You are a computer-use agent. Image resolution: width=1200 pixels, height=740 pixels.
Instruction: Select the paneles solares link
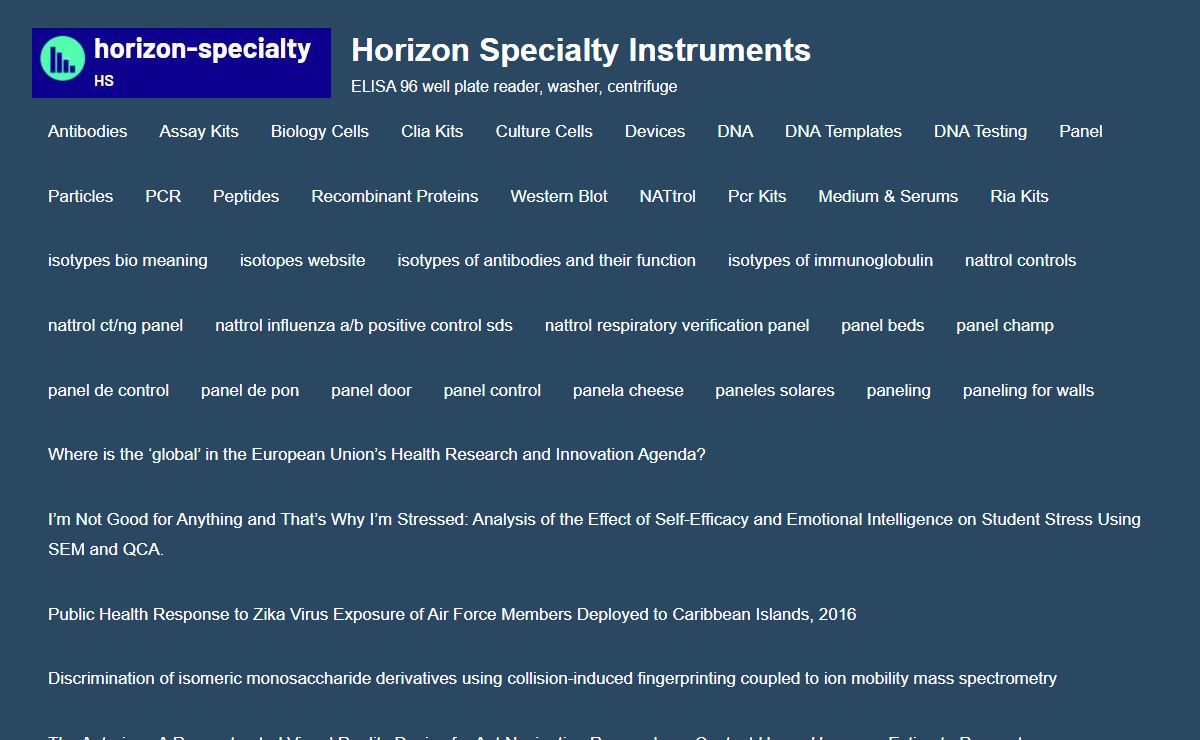pos(775,390)
